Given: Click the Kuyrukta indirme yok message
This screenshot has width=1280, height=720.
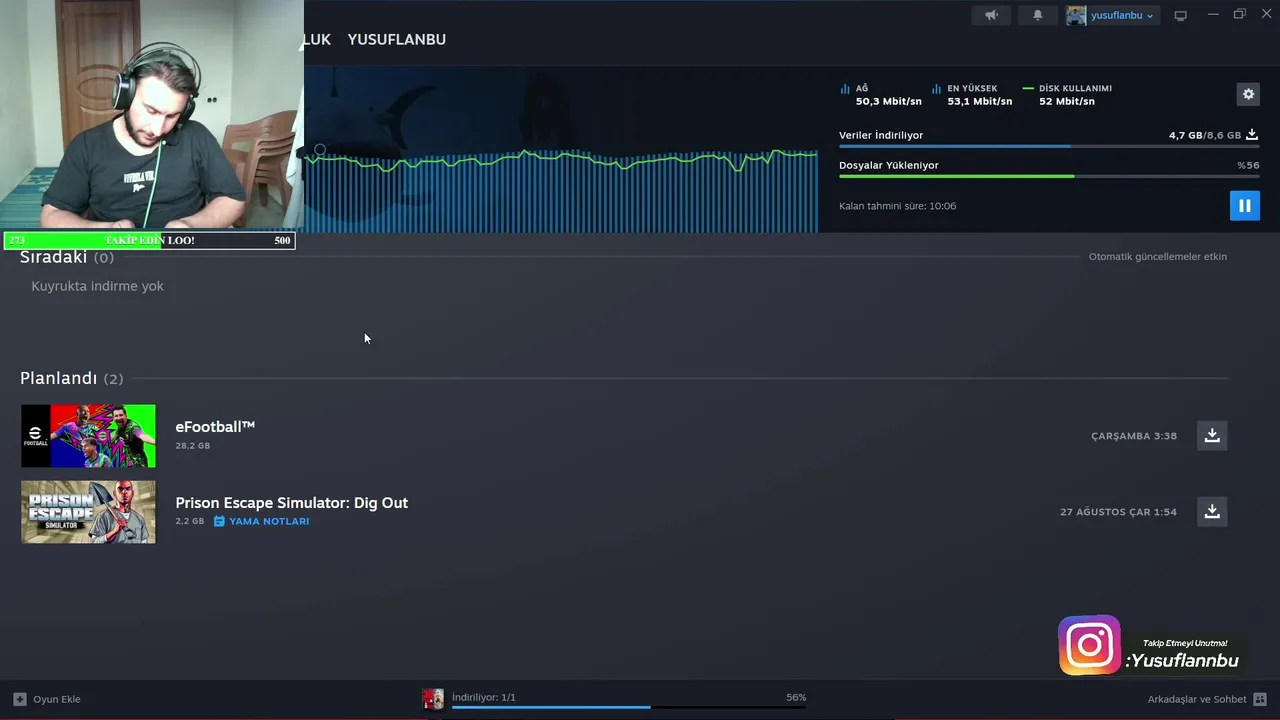Looking at the screenshot, I should tap(97, 286).
